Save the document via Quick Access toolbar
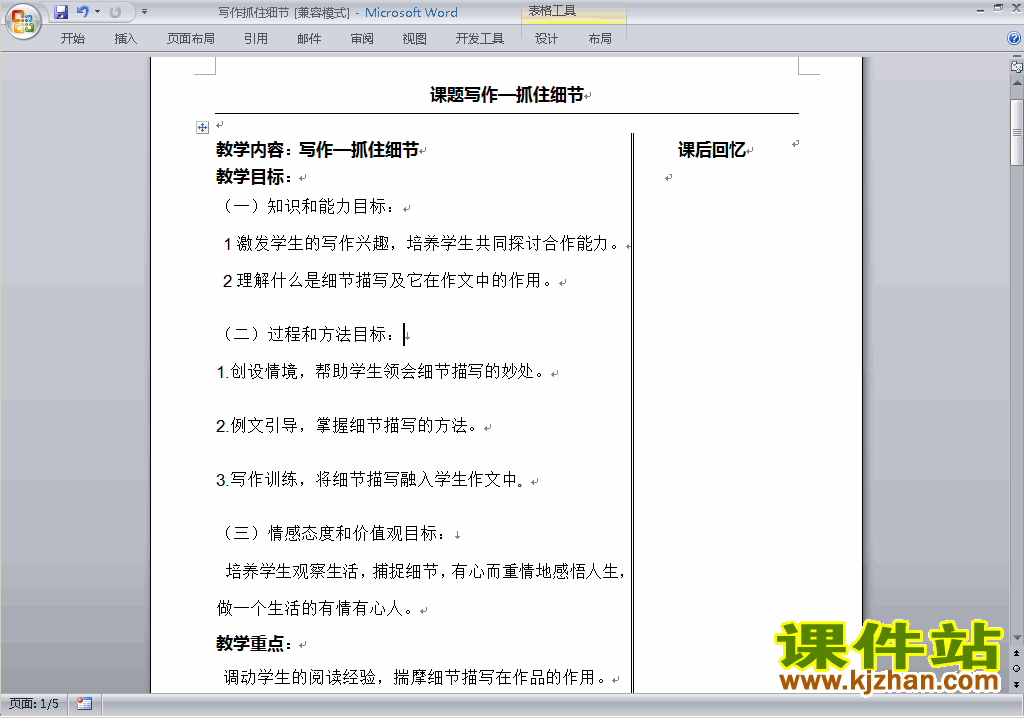Viewport: 1024px width, 718px height. tap(61, 12)
